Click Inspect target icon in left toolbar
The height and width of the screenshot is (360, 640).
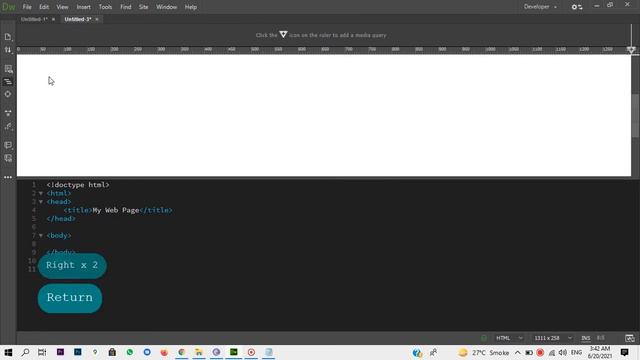(x=8, y=94)
